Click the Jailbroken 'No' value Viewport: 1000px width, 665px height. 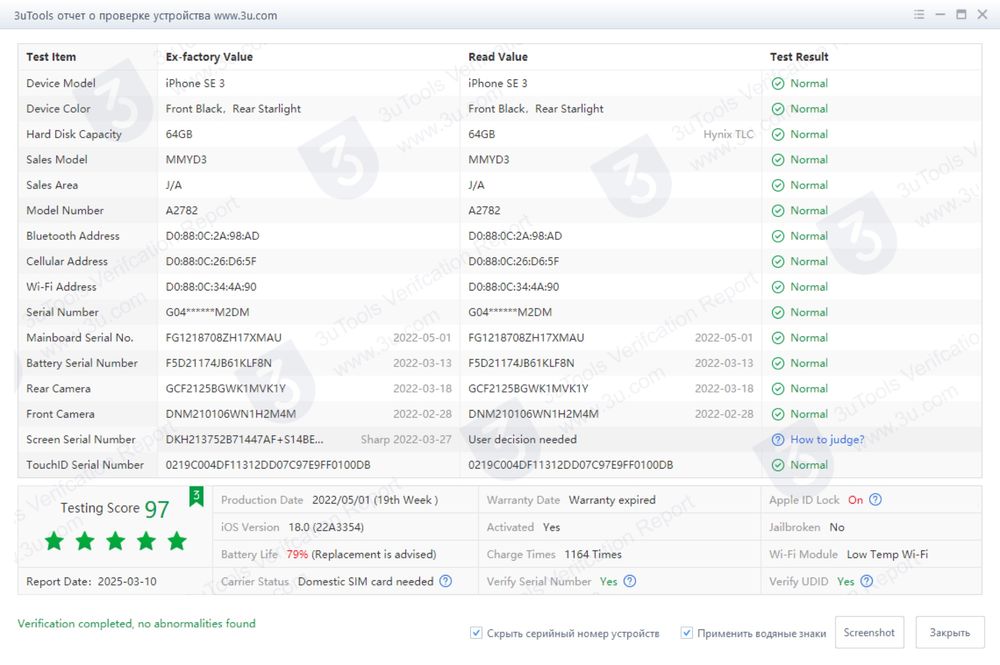tap(837, 527)
